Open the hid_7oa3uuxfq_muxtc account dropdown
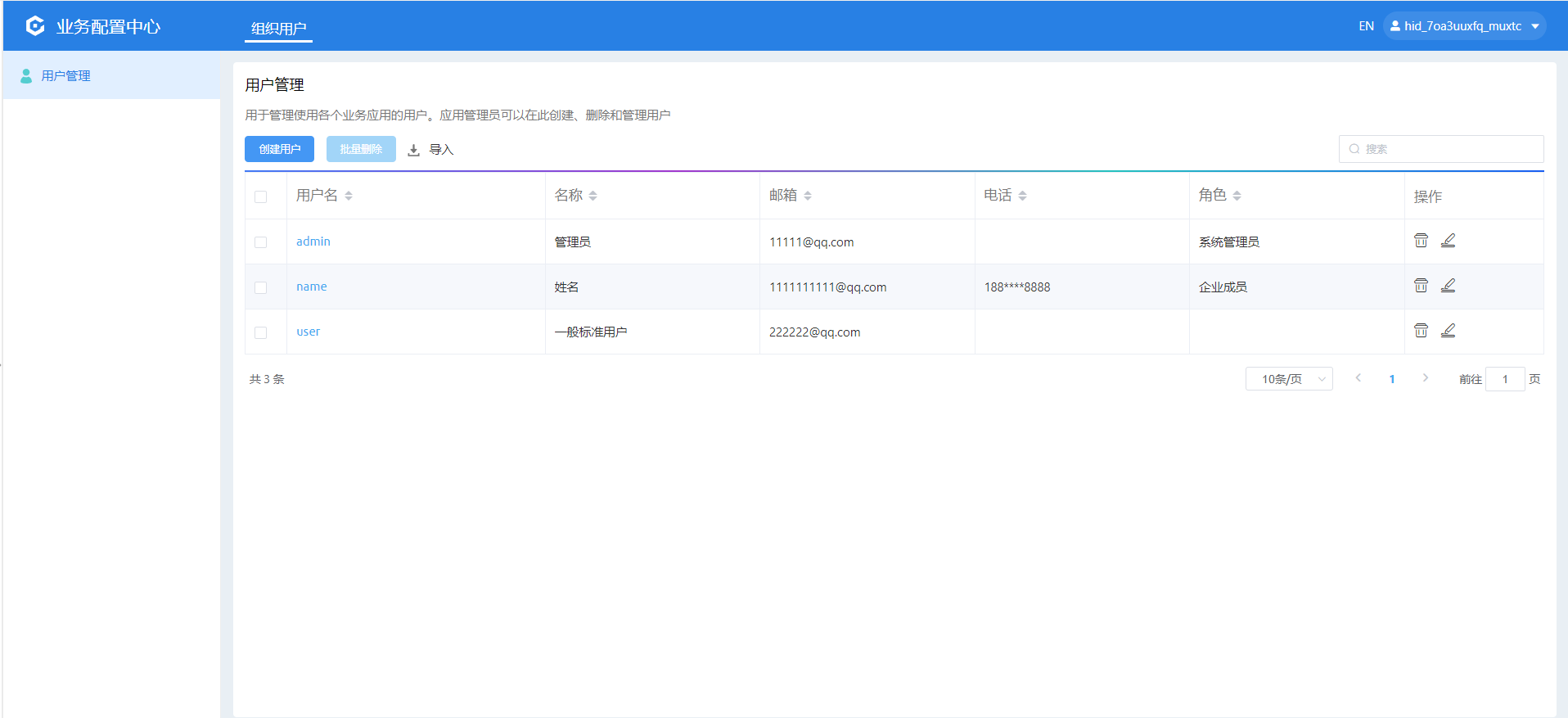 click(x=1464, y=26)
